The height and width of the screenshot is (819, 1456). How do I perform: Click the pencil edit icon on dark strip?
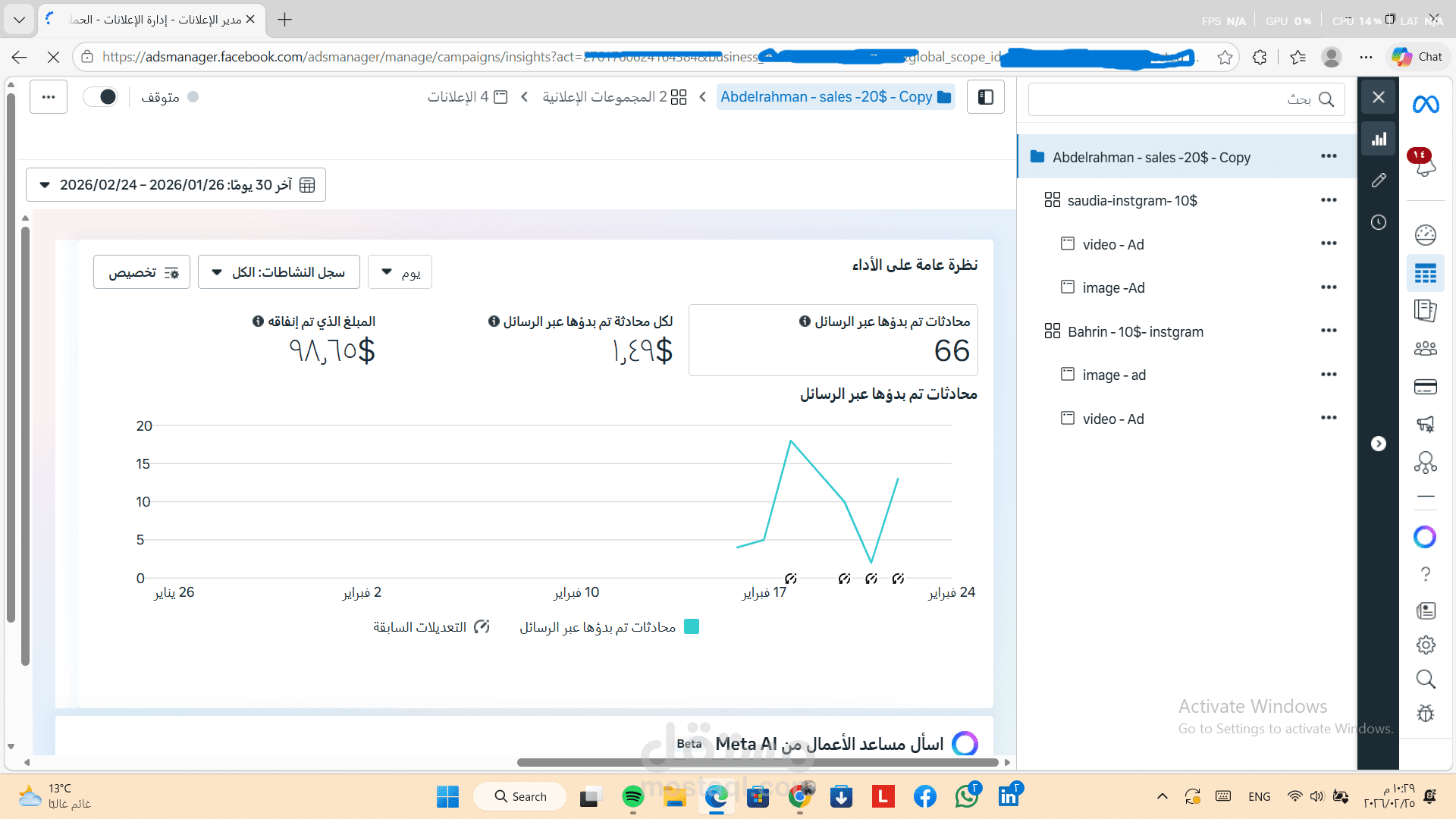coord(1379,180)
